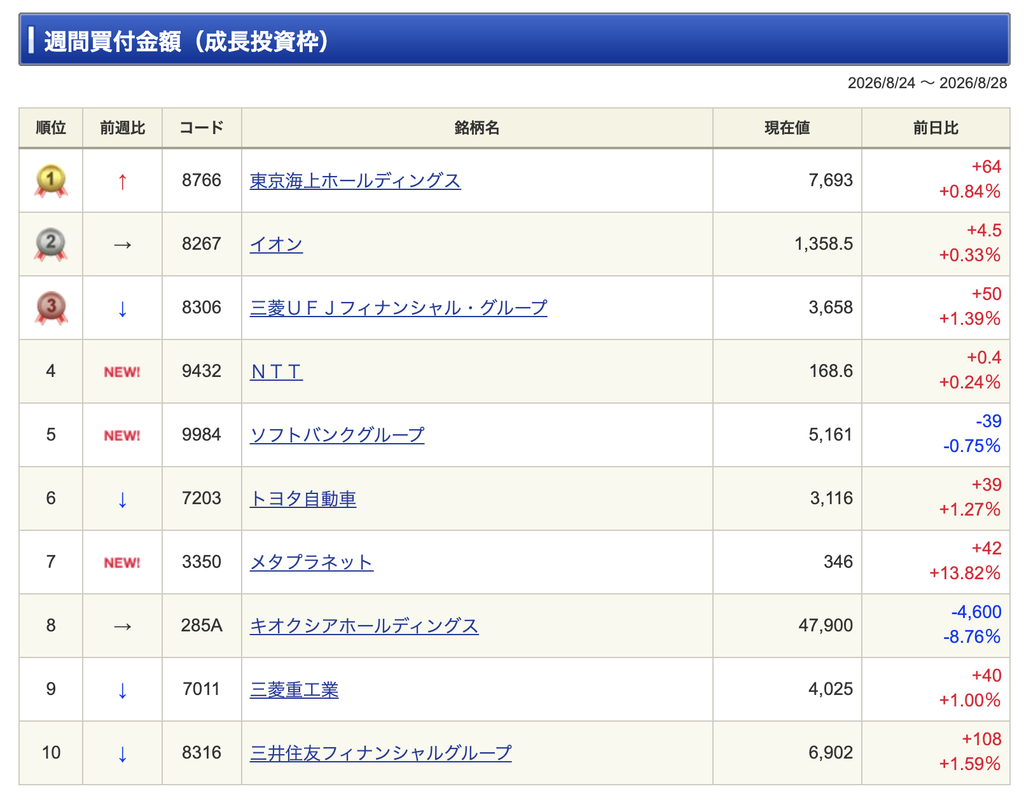Image resolution: width=1024 pixels, height=801 pixels.
Task: Click the +13.82% change value
Action: [965, 574]
